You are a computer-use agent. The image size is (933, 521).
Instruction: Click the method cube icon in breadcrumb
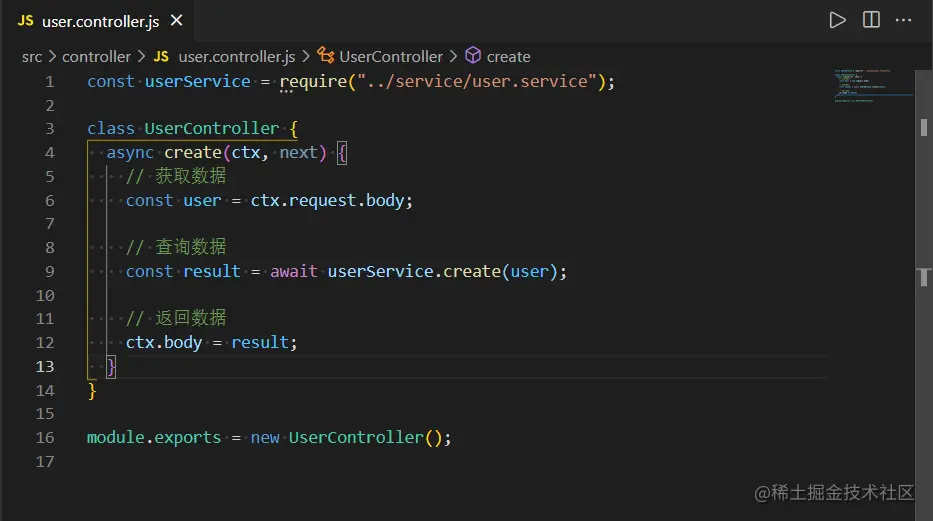473,55
